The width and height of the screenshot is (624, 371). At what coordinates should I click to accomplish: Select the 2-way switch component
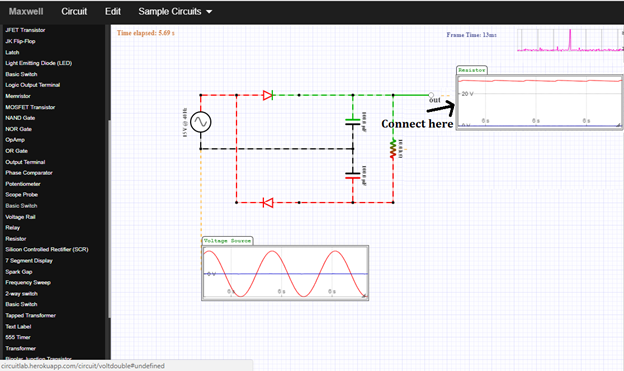click(x=21, y=294)
